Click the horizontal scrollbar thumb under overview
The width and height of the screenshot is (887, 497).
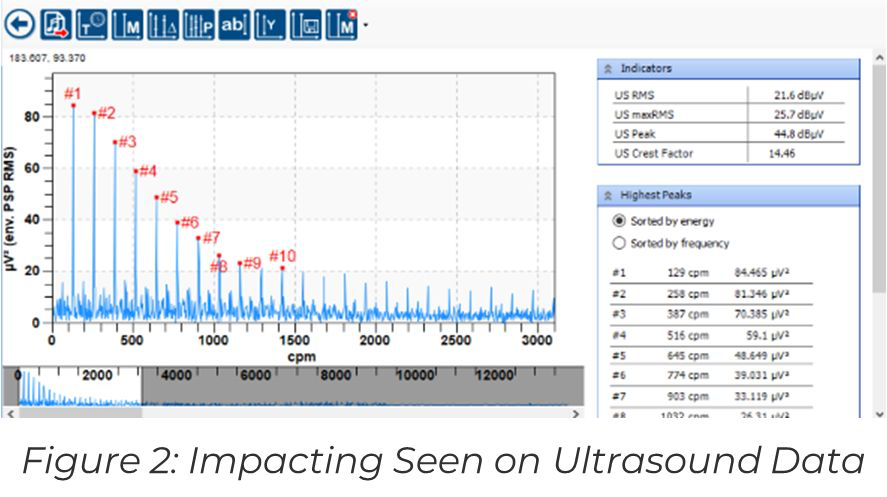pos(80,414)
